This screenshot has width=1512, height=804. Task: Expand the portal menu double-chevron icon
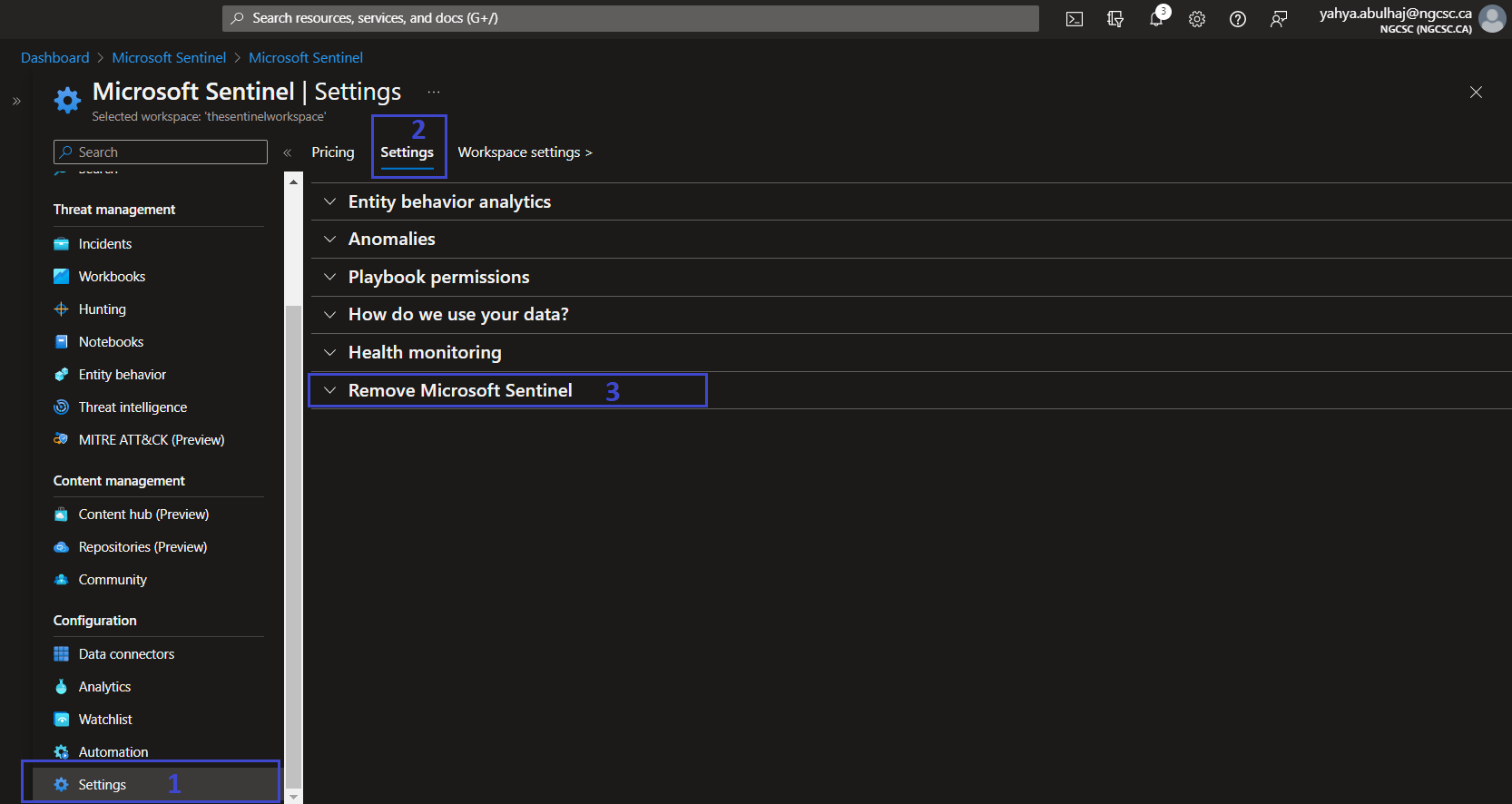pyautogui.click(x=16, y=101)
